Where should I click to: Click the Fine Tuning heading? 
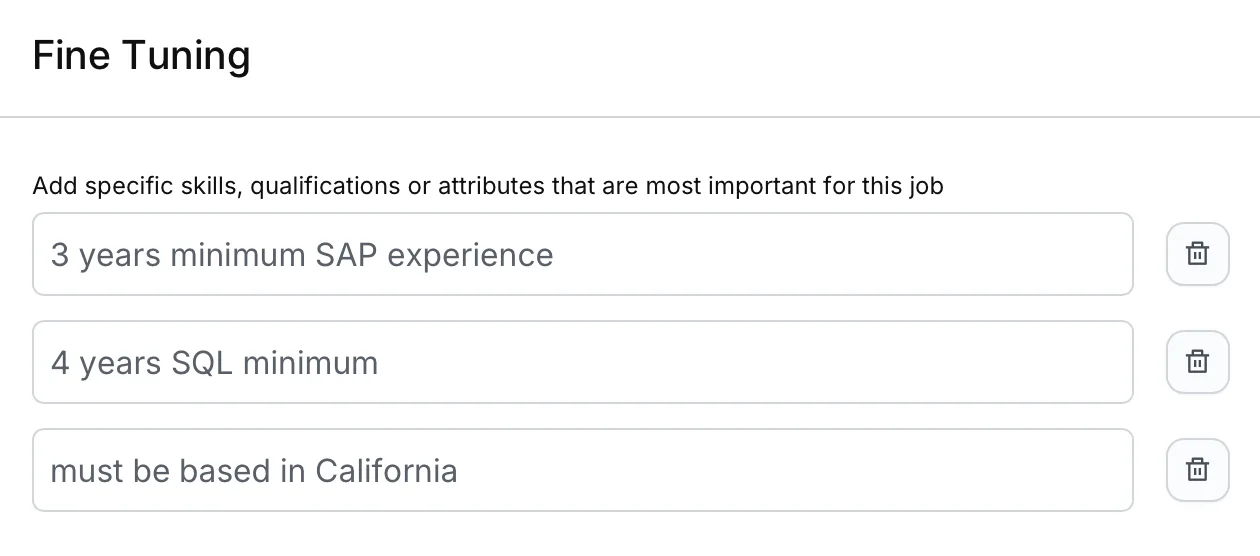[x=141, y=55]
